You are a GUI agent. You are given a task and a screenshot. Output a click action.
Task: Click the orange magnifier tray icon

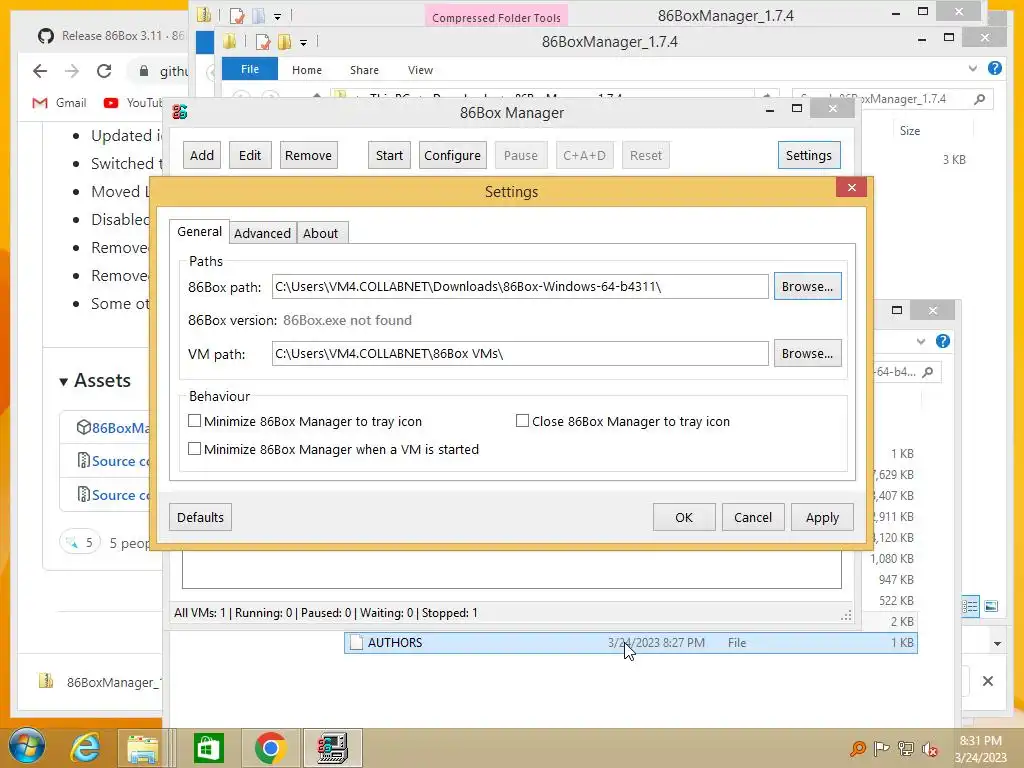(x=857, y=748)
